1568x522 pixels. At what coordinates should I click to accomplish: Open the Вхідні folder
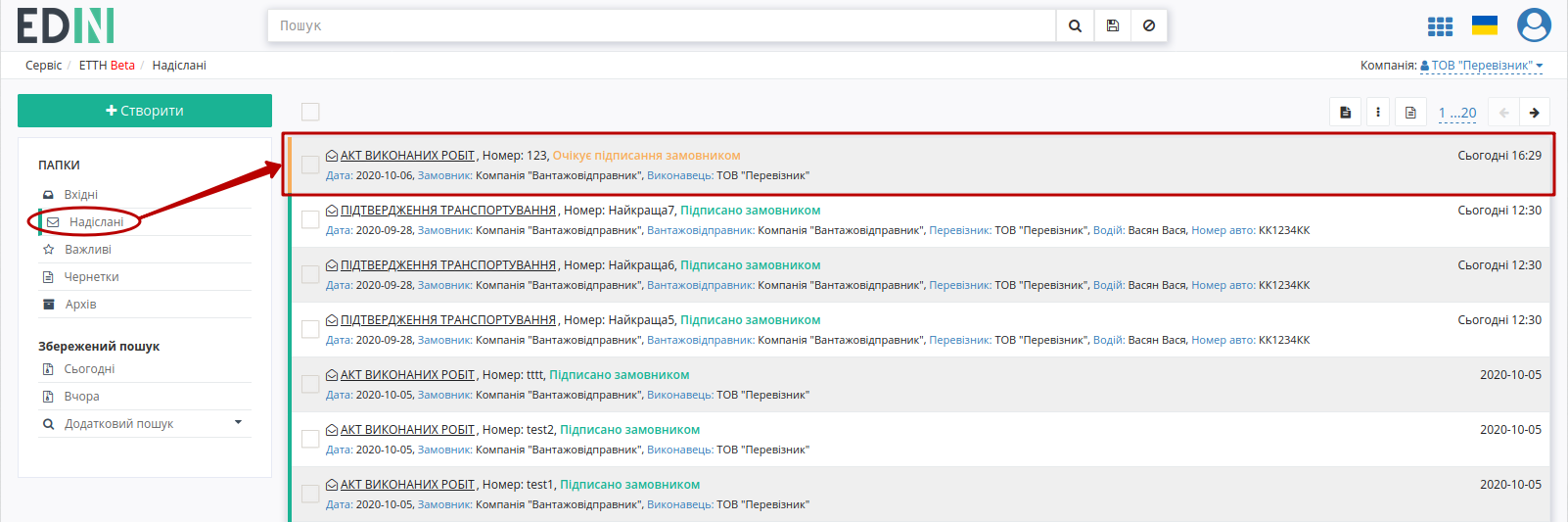click(x=81, y=195)
